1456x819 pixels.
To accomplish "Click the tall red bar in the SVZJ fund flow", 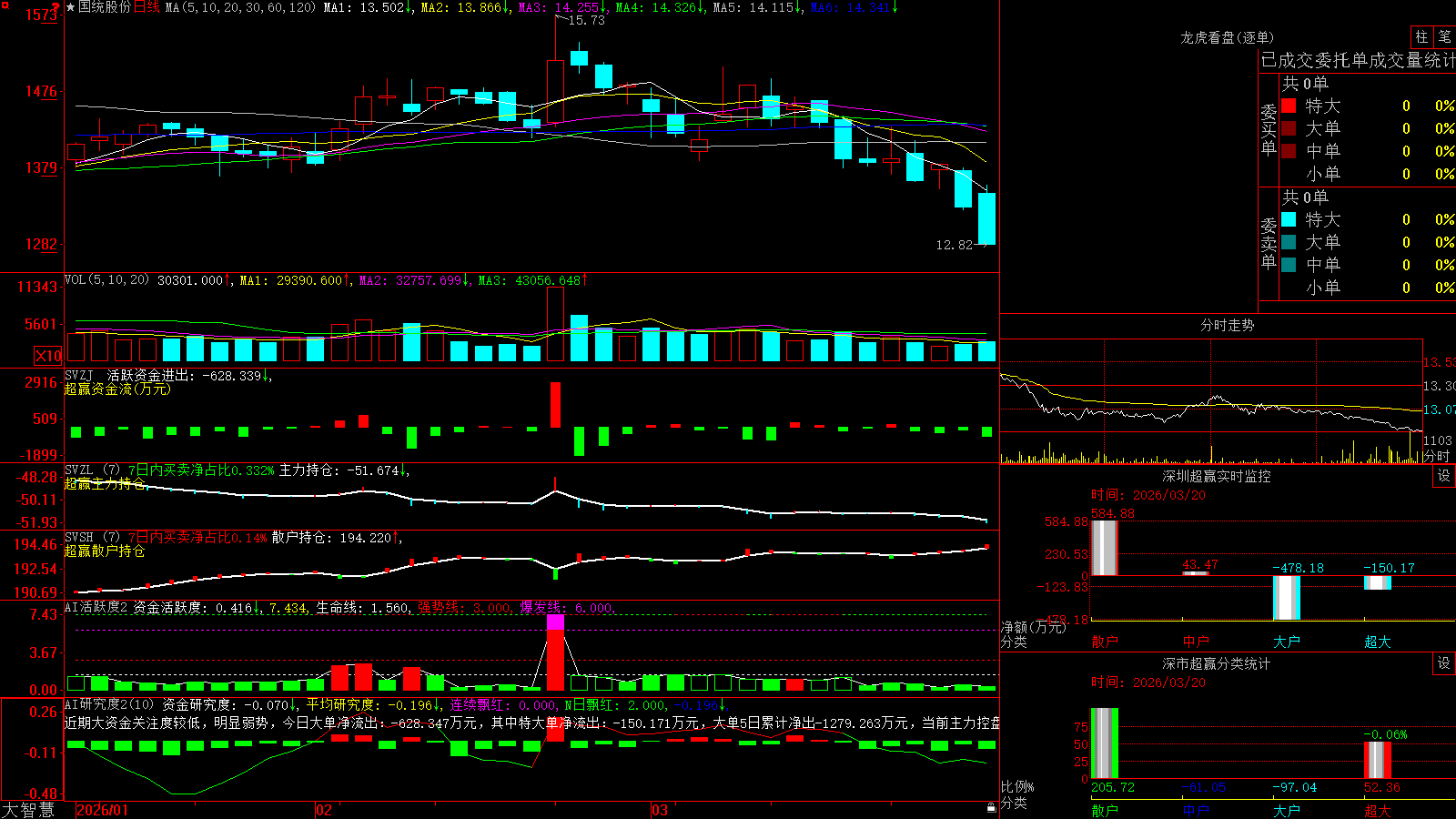I will 555,404.
